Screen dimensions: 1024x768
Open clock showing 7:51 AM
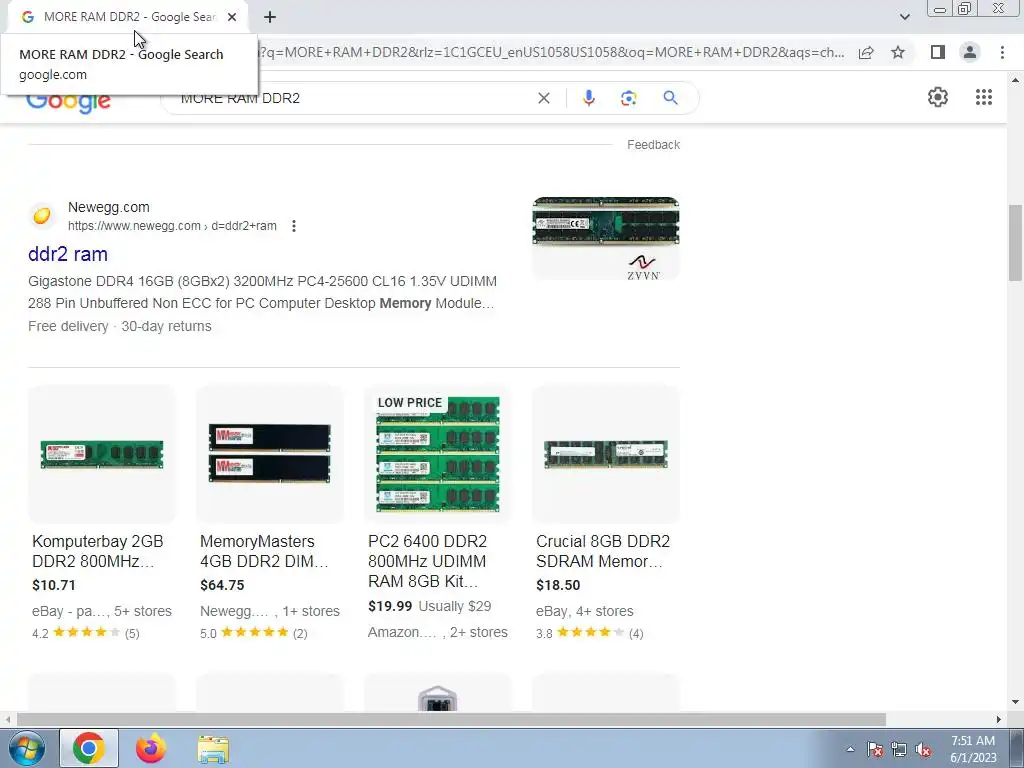coord(973,749)
